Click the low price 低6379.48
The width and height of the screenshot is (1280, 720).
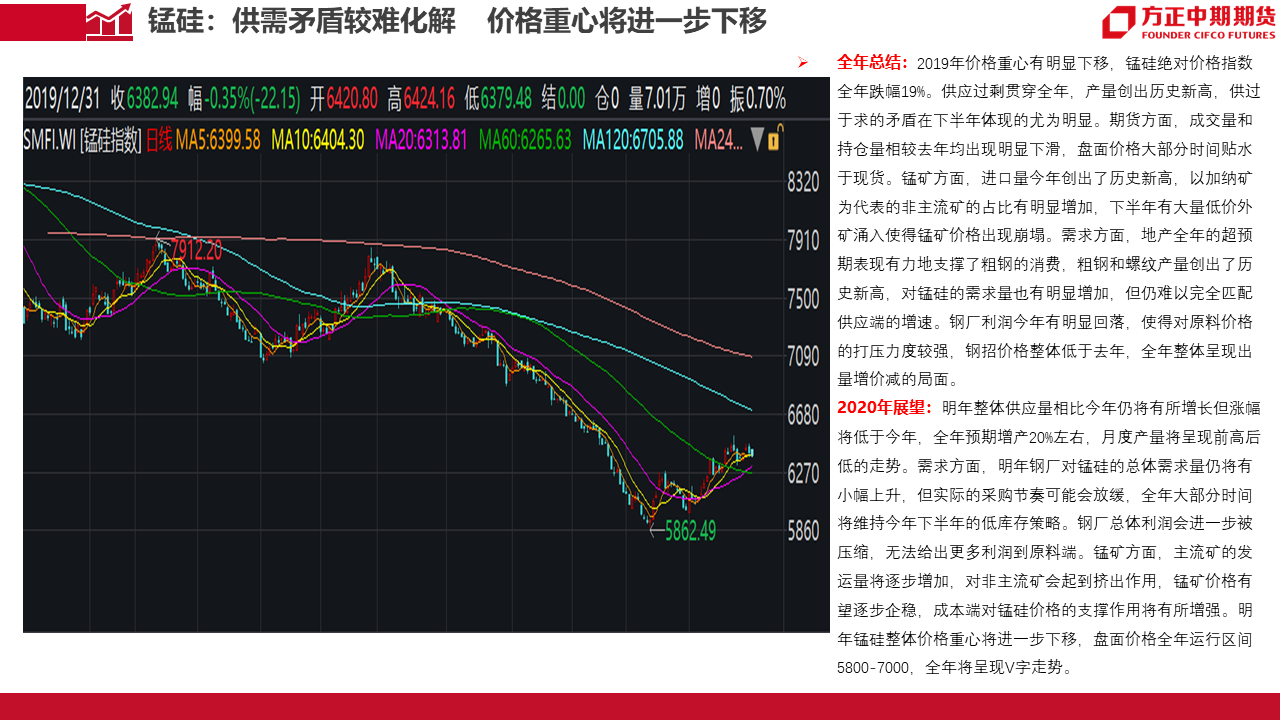click(498, 99)
